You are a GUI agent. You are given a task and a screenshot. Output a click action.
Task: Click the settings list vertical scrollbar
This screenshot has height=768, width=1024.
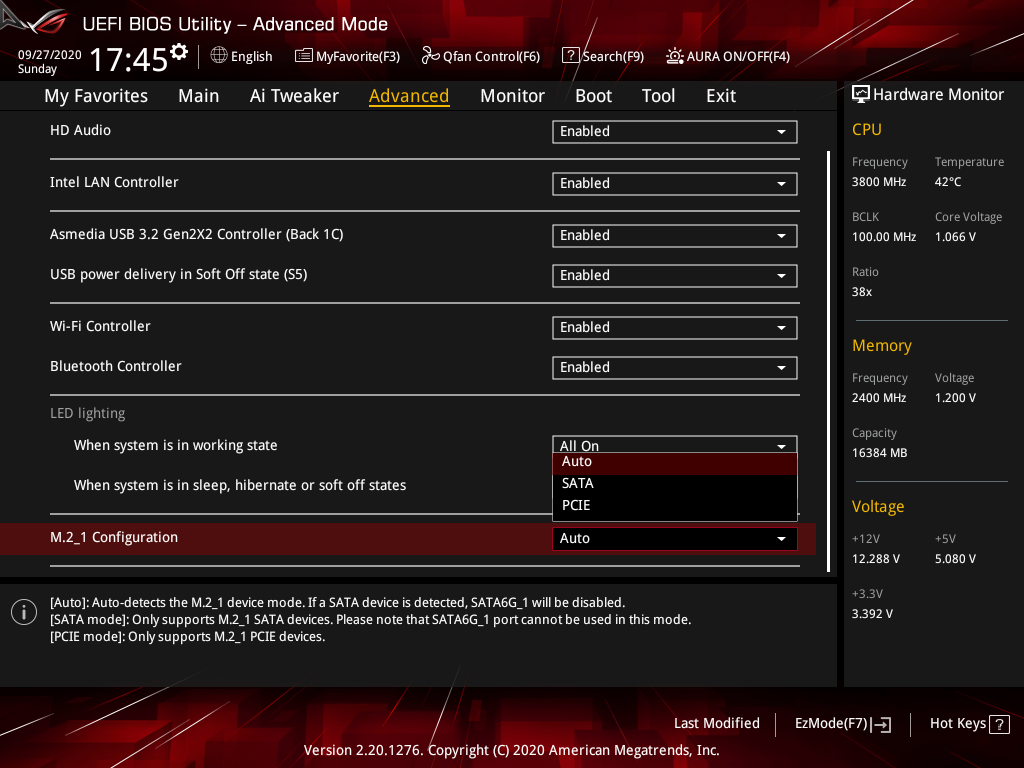tap(828, 361)
